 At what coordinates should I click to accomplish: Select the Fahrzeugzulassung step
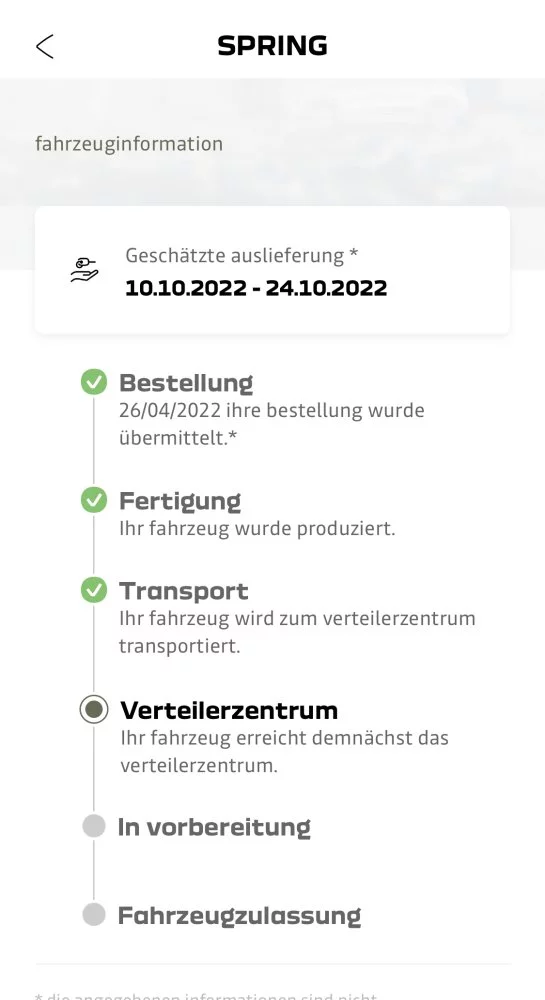point(240,916)
